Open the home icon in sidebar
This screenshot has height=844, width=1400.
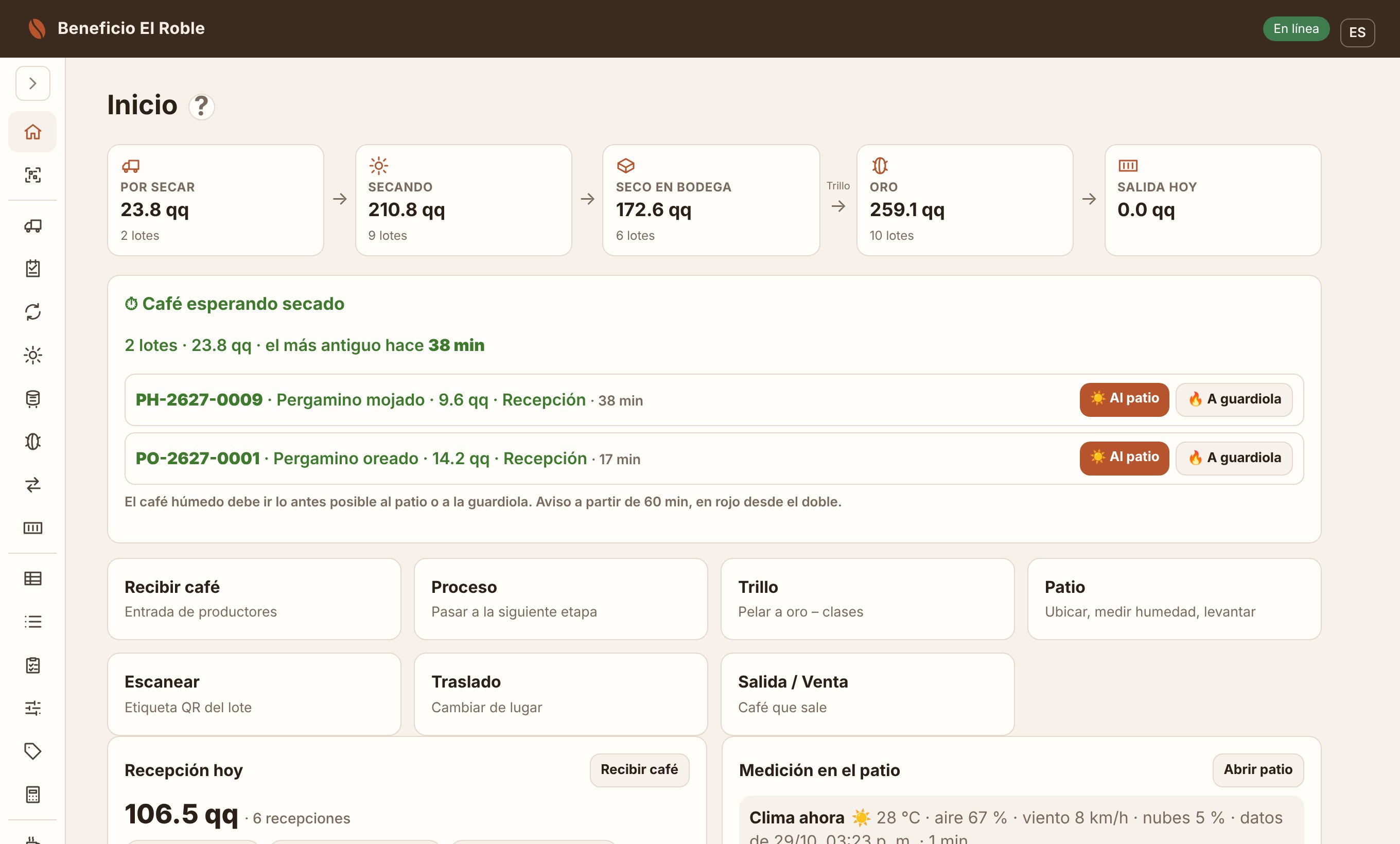(32, 132)
